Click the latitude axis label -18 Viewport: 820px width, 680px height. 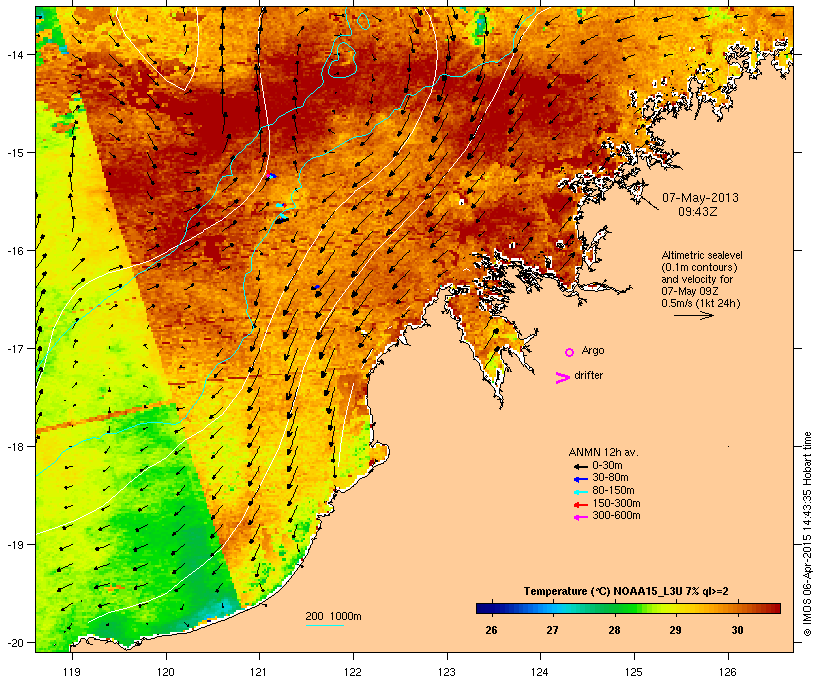[14, 447]
